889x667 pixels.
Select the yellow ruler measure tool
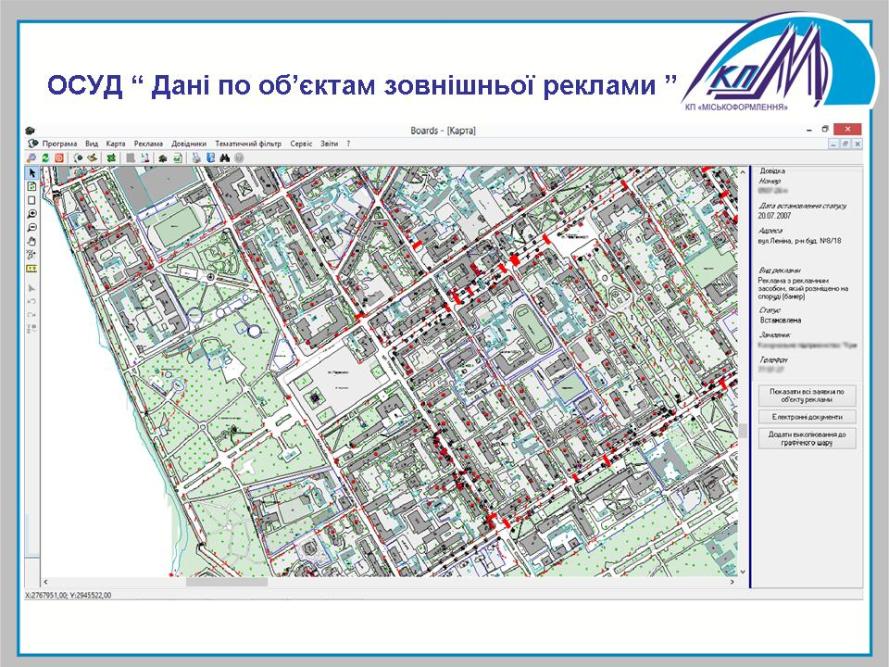coord(32,268)
